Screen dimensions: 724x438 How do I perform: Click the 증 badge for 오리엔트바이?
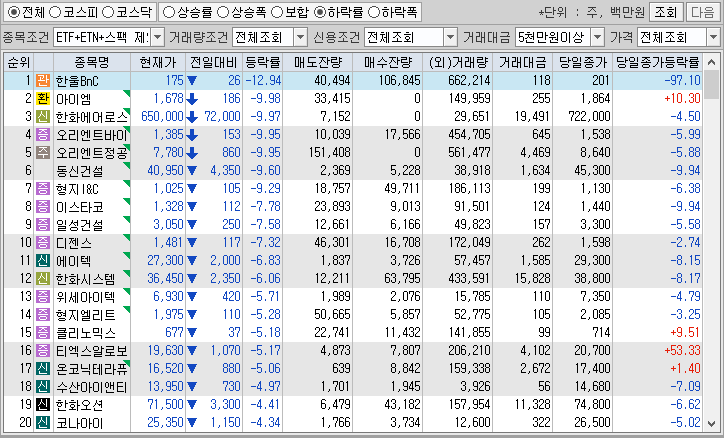[43, 135]
